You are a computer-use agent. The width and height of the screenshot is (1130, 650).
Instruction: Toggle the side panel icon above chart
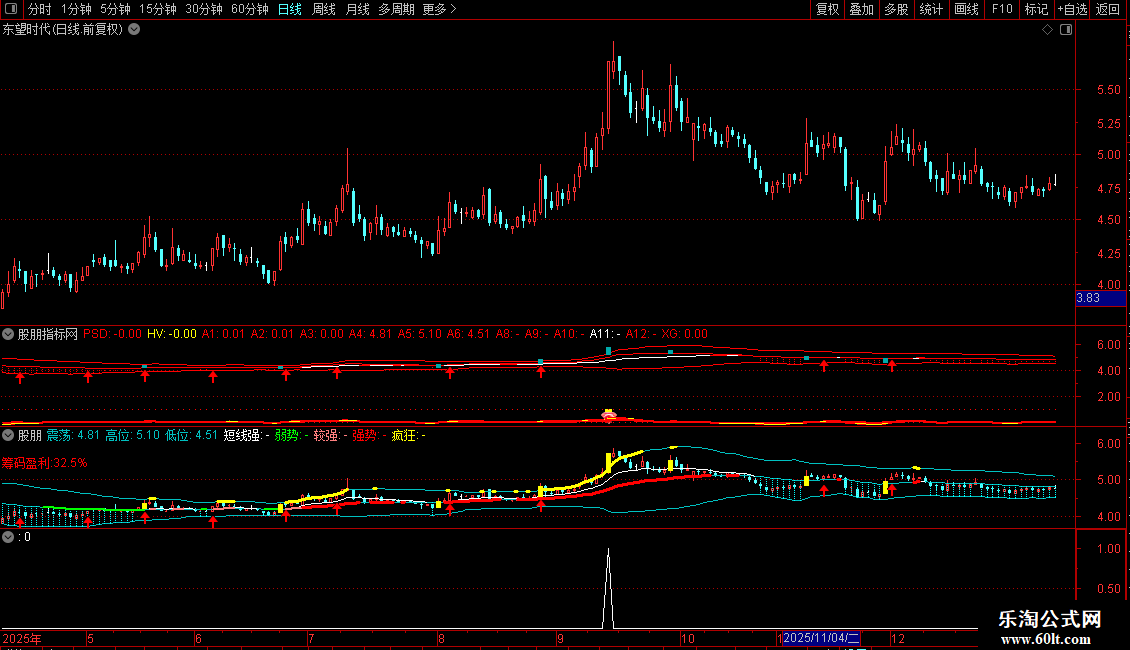click(1066, 30)
